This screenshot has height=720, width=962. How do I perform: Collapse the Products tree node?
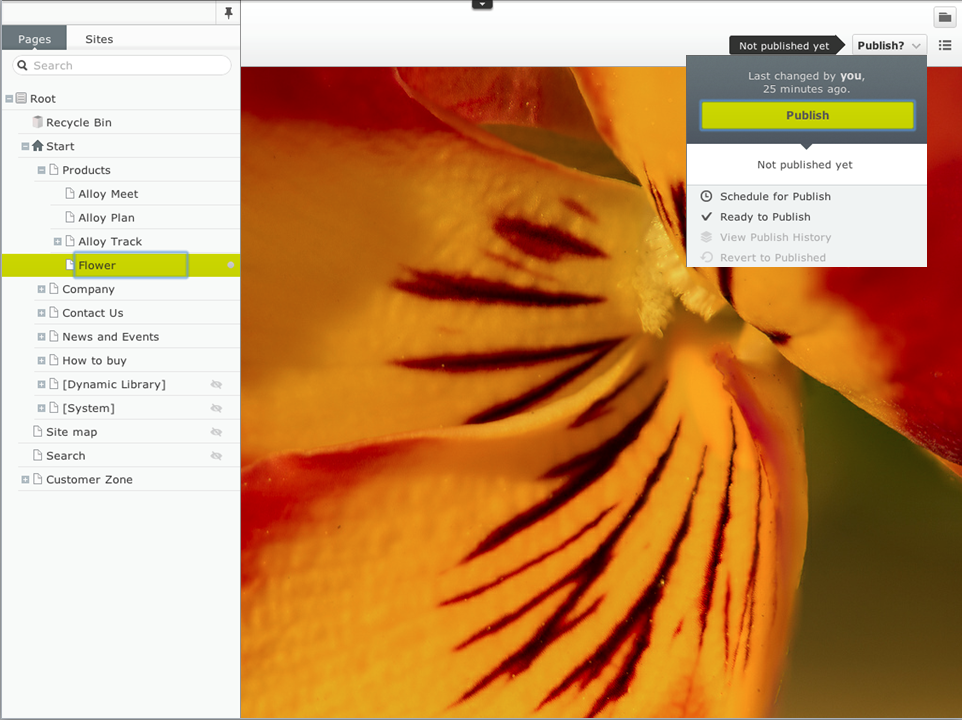tap(41, 171)
